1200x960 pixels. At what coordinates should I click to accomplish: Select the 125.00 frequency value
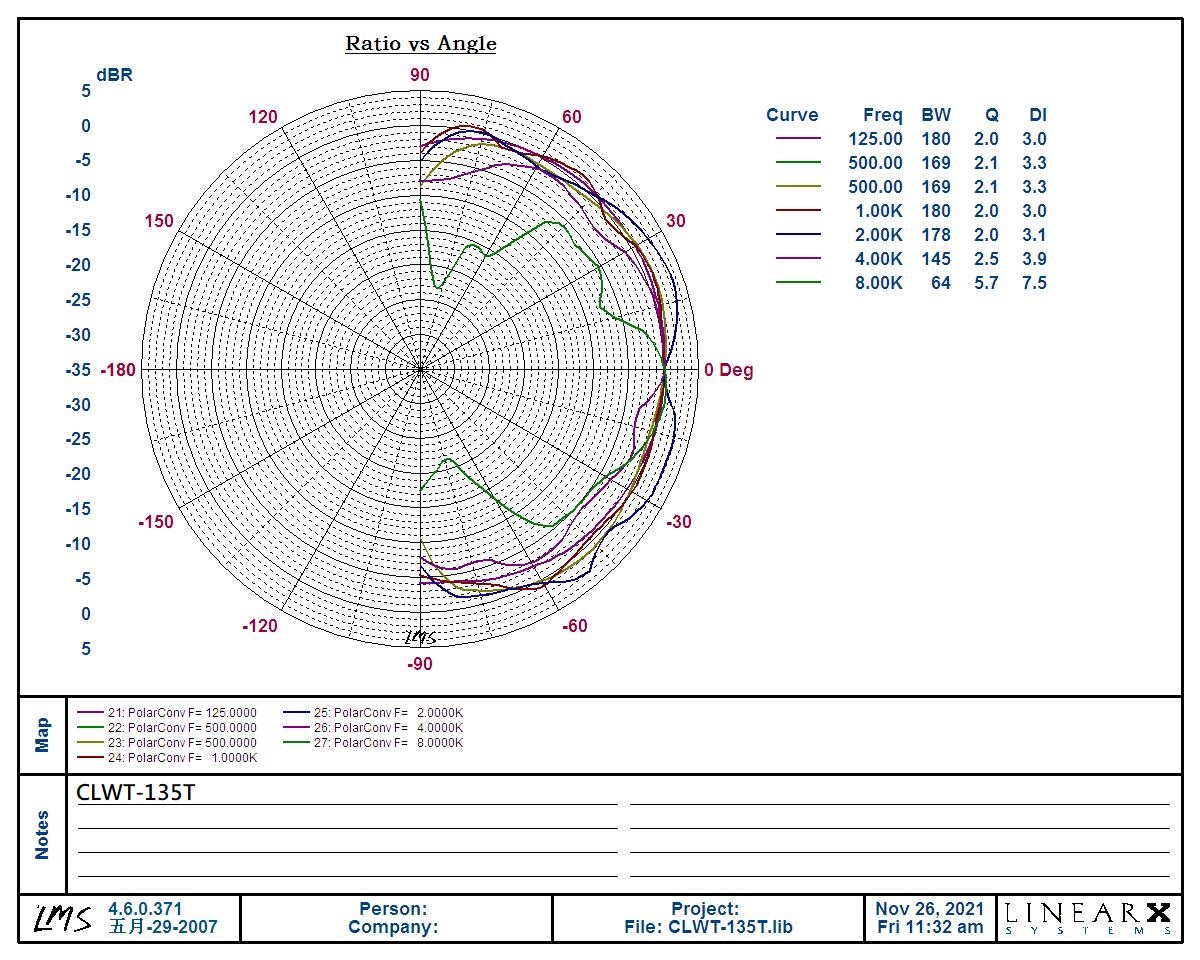click(x=875, y=139)
